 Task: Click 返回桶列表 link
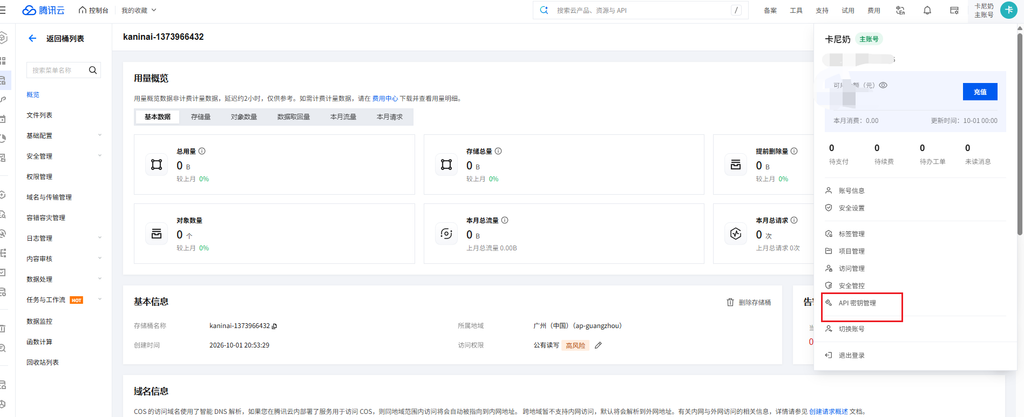click(x=65, y=39)
